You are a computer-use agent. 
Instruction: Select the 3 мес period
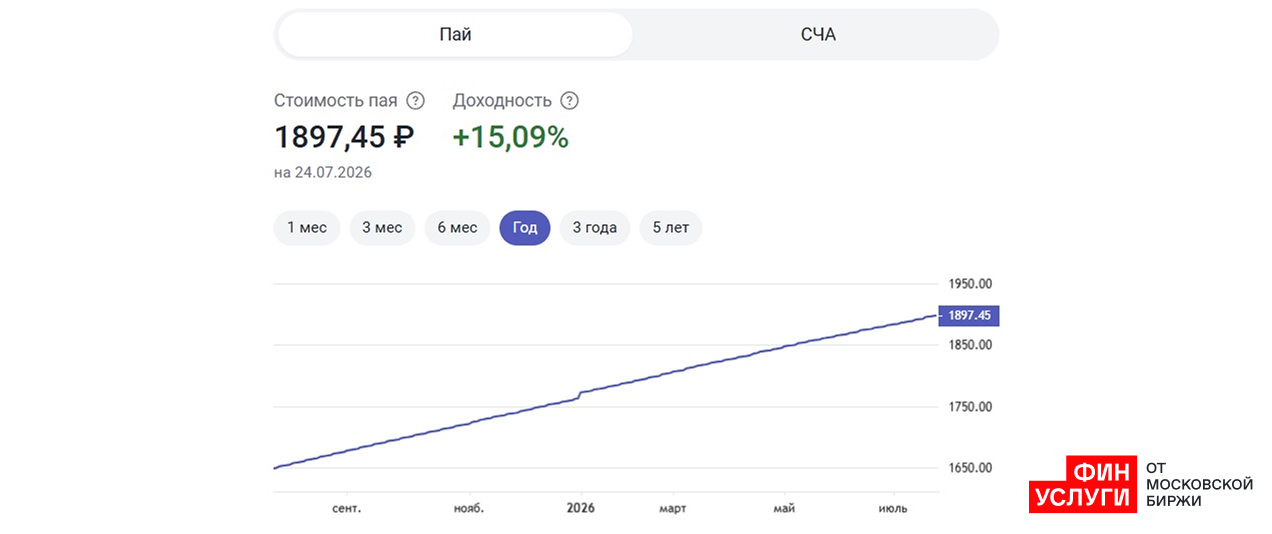pos(382,228)
